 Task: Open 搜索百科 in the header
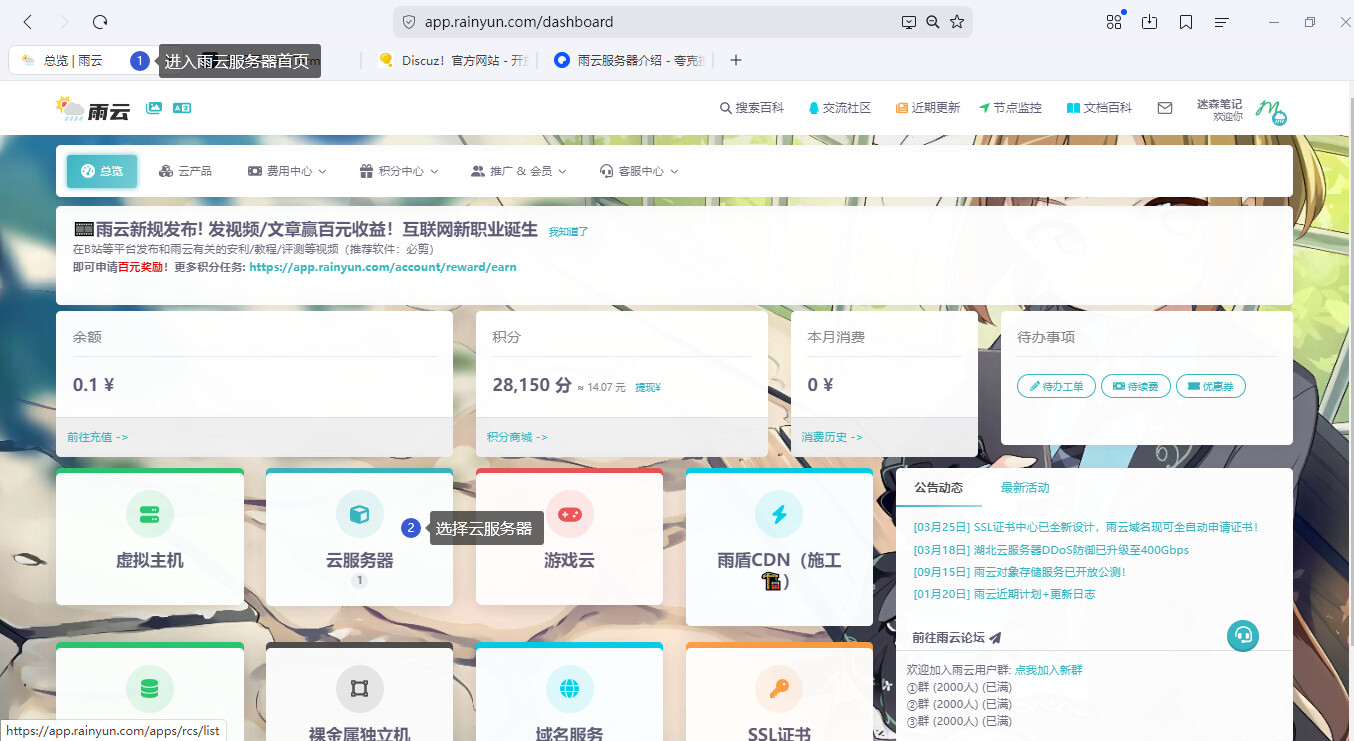click(x=752, y=108)
